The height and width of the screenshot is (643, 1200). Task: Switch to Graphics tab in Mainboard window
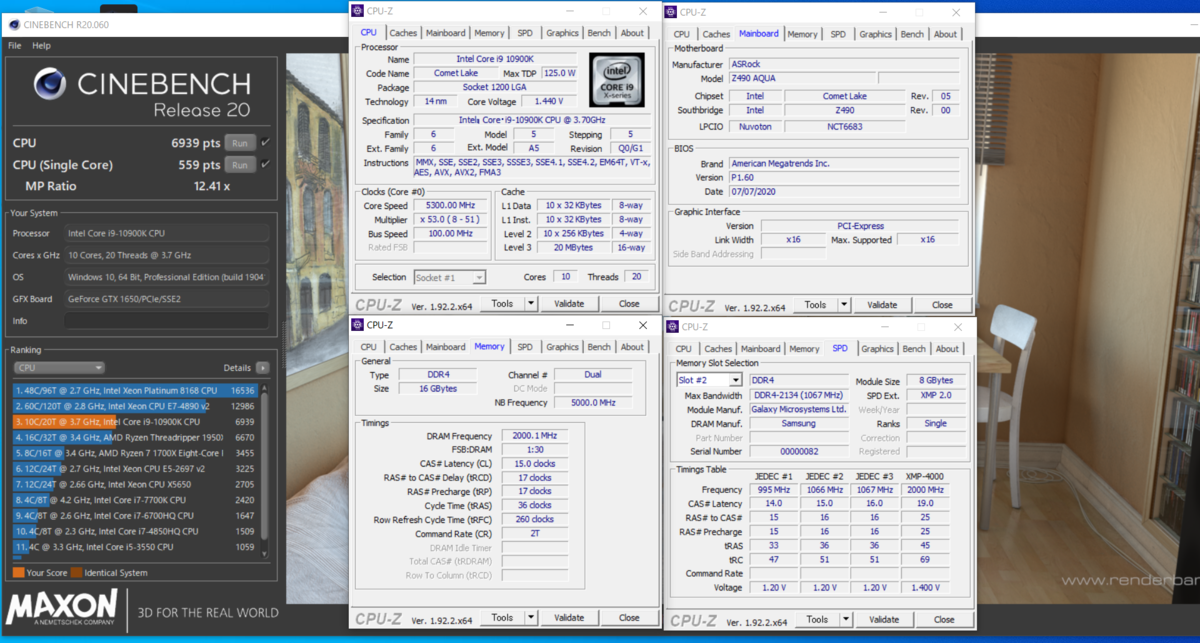point(875,34)
